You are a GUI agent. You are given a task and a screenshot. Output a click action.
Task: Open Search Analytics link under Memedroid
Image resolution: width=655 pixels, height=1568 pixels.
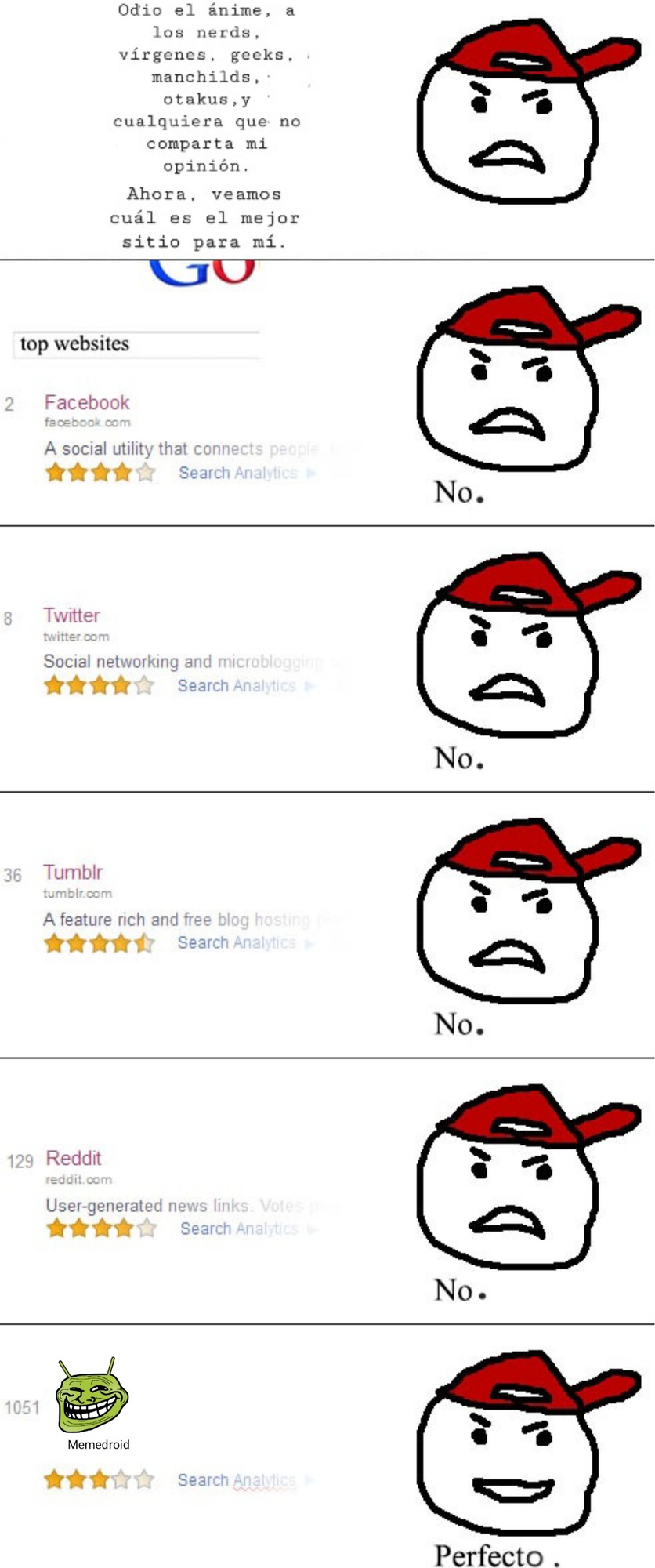(237, 1480)
